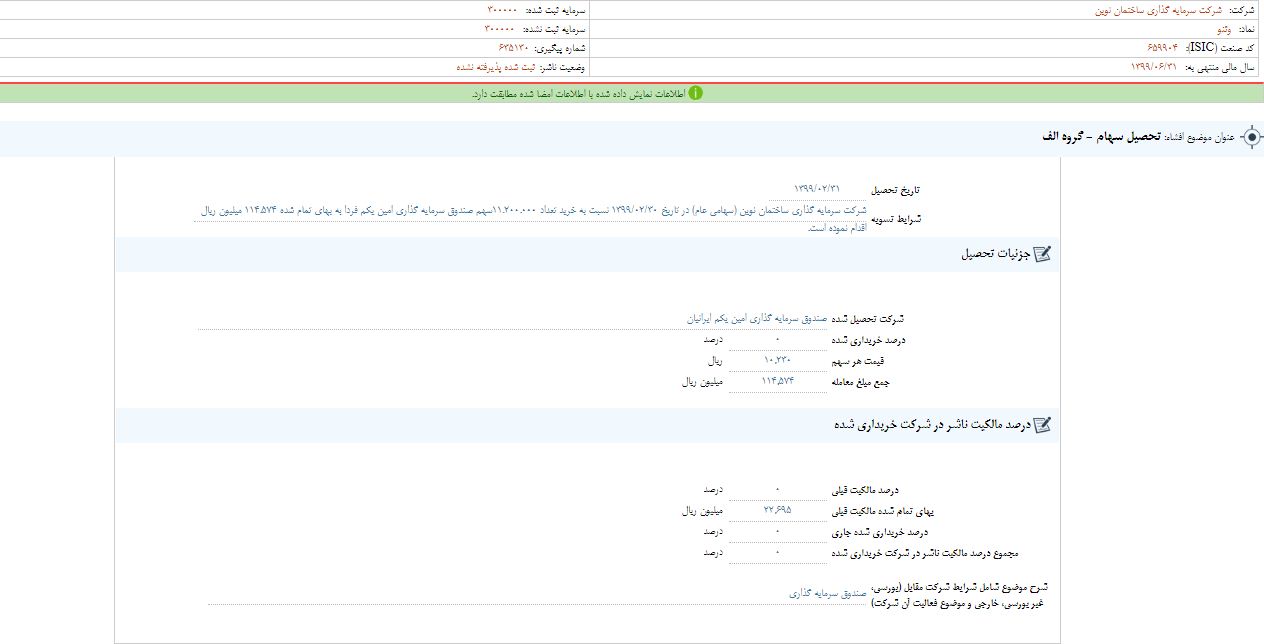Viewport: 1264px width, 644px height.
Task: Click the شماره پیگیری label
Action: pyautogui.click(x=561, y=48)
